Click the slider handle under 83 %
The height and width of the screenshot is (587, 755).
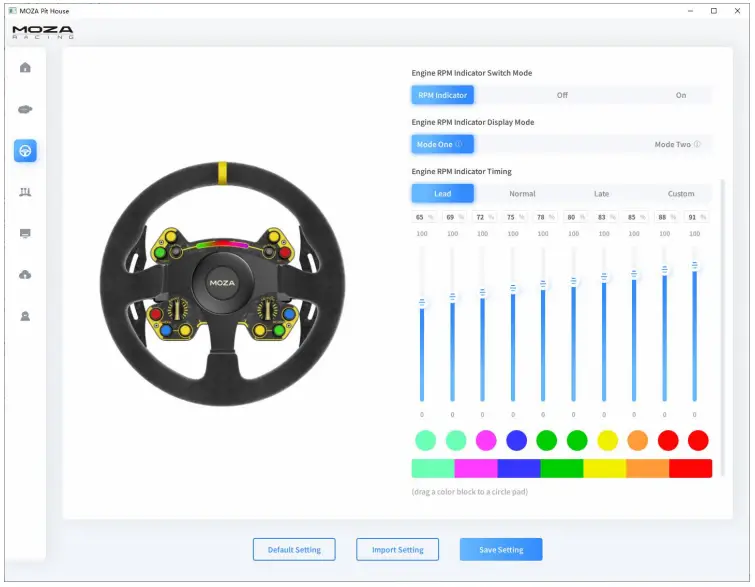point(604,277)
